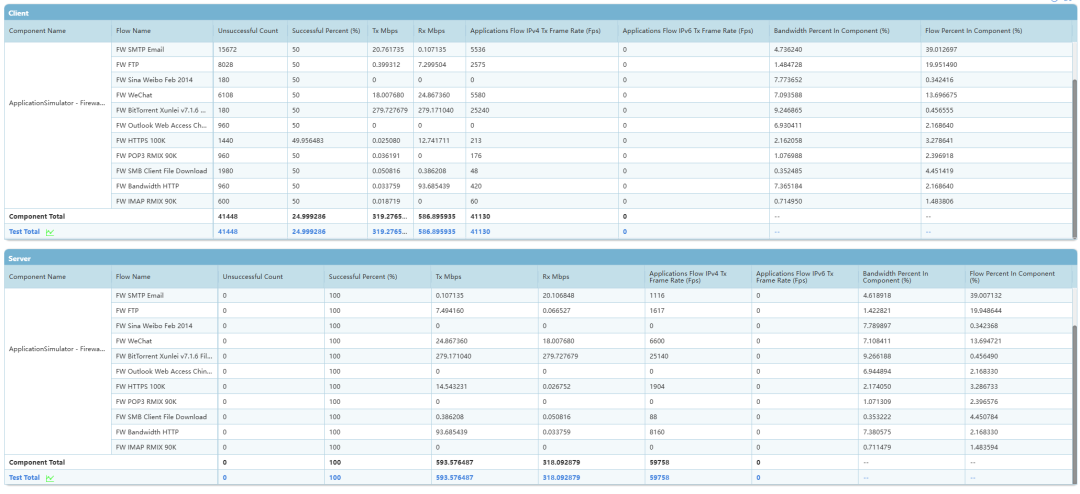Open the Server table Test Total link
Image resolution: width=1080 pixels, height=494 pixels.
coord(24,479)
